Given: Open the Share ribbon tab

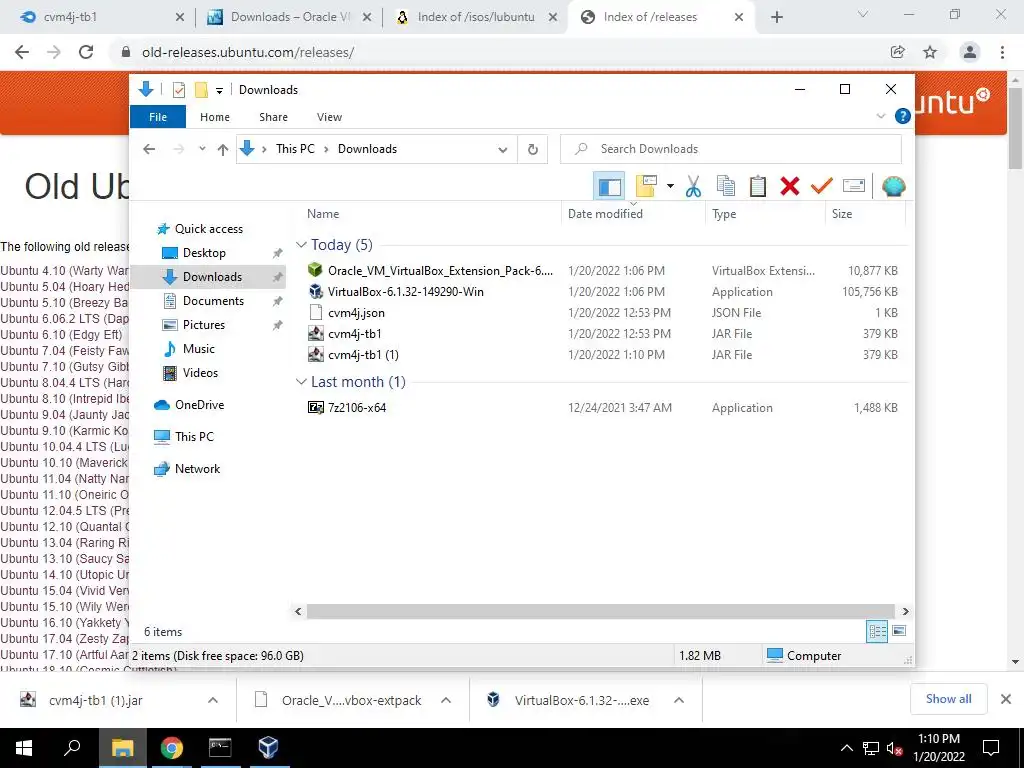Looking at the screenshot, I should (273, 117).
